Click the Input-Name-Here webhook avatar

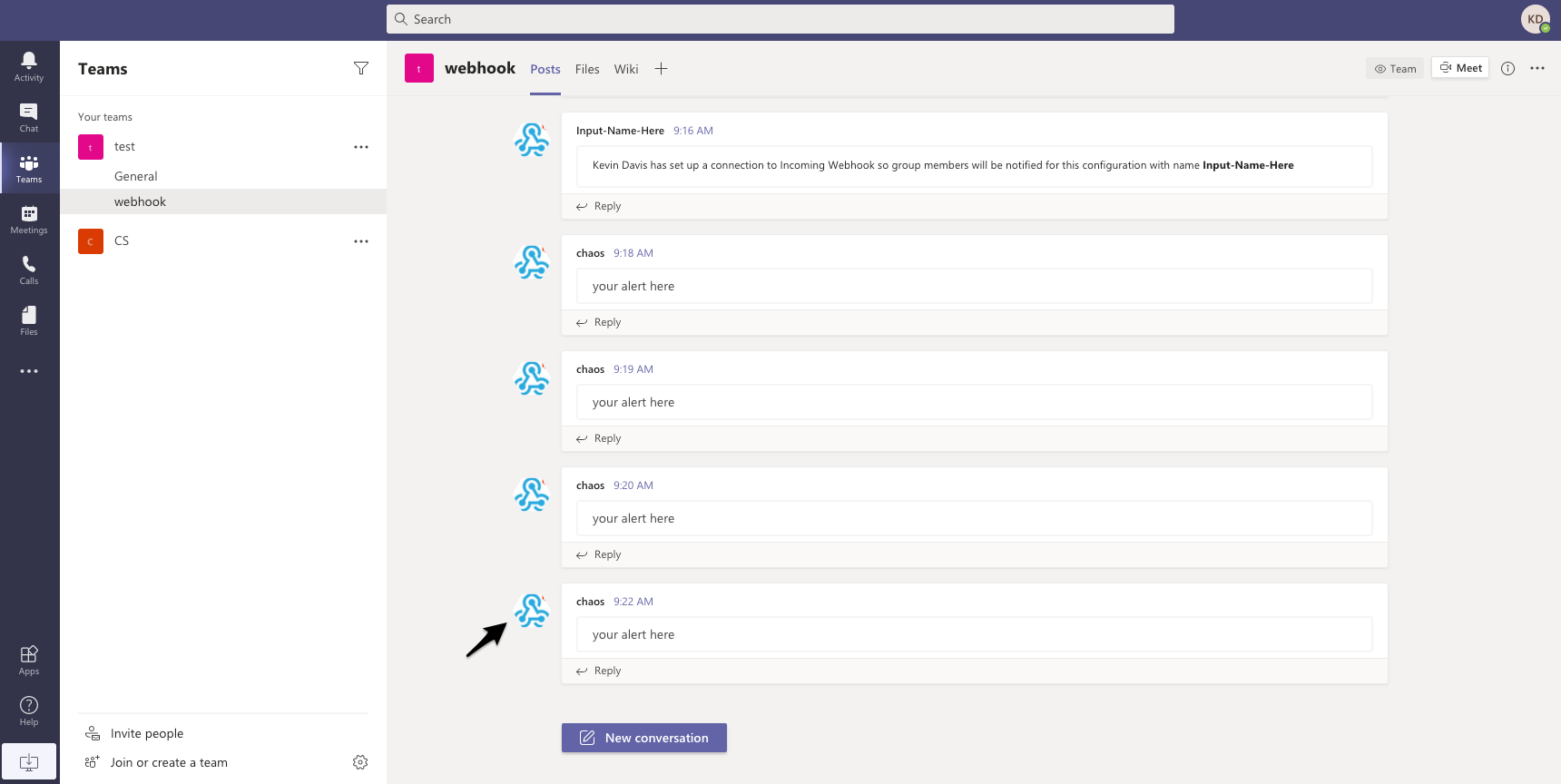[x=532, y=140]
